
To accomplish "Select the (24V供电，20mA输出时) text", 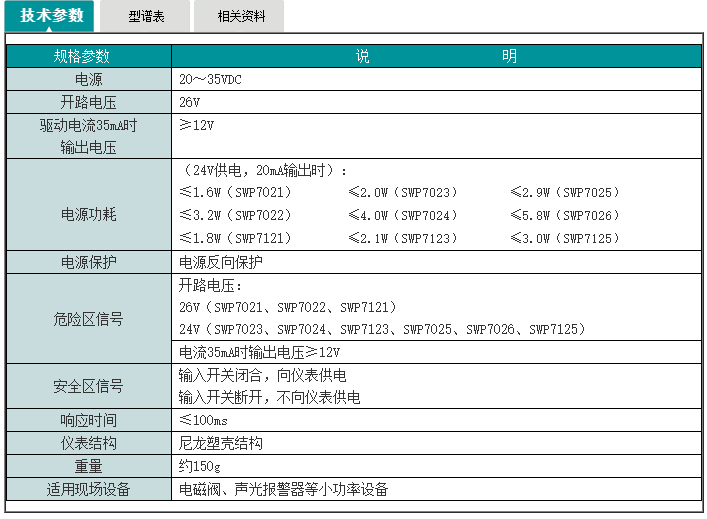I will pyautogui.click(x=263, y=170).
